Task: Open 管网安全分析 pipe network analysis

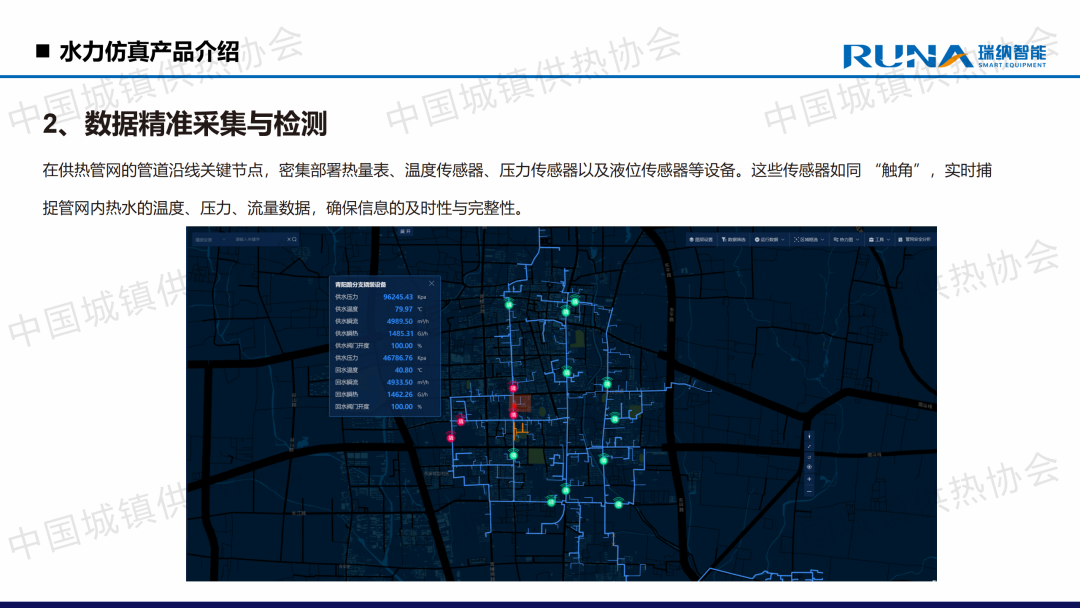Action: 915,240
